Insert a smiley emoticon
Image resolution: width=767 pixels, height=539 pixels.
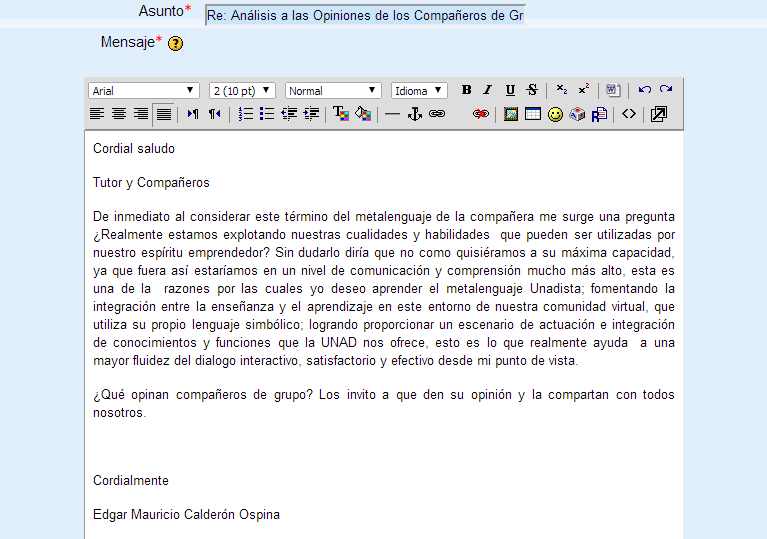pos(555,114)
